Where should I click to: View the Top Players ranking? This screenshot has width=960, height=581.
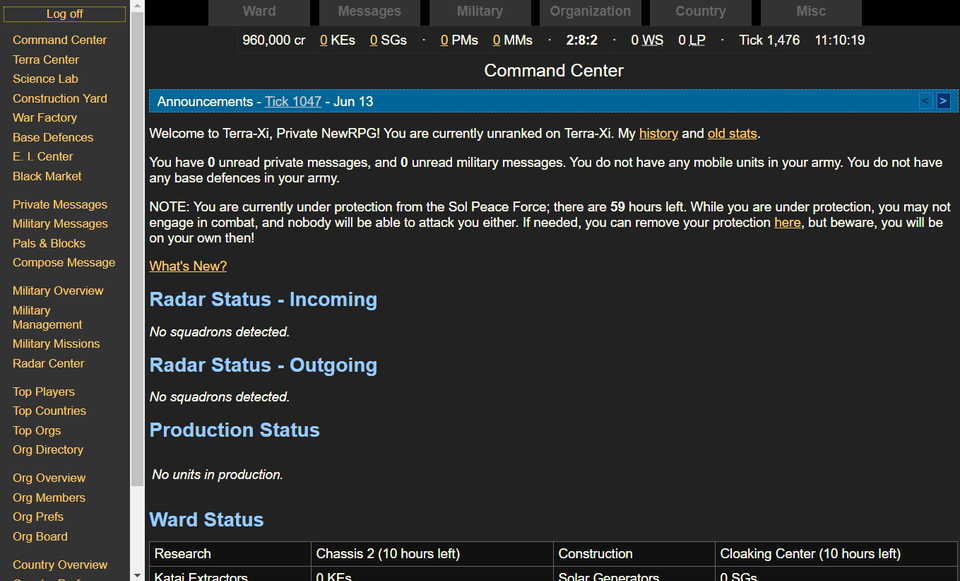[44, 392]
